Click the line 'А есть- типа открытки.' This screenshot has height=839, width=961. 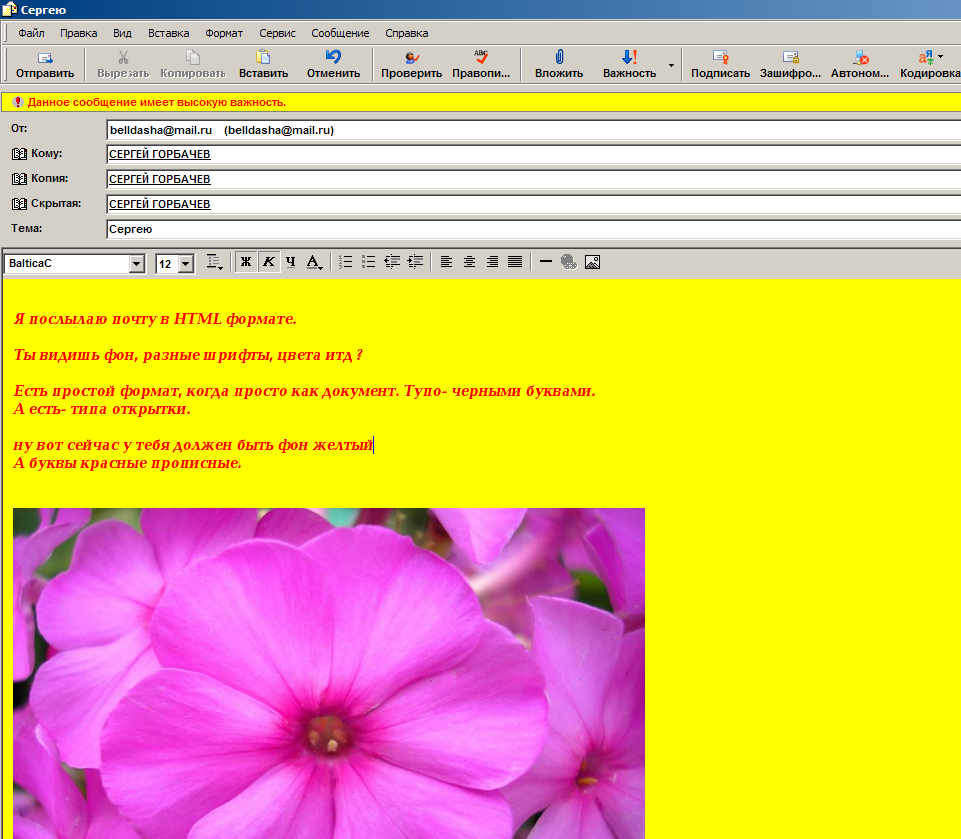[x=102, y=409]
